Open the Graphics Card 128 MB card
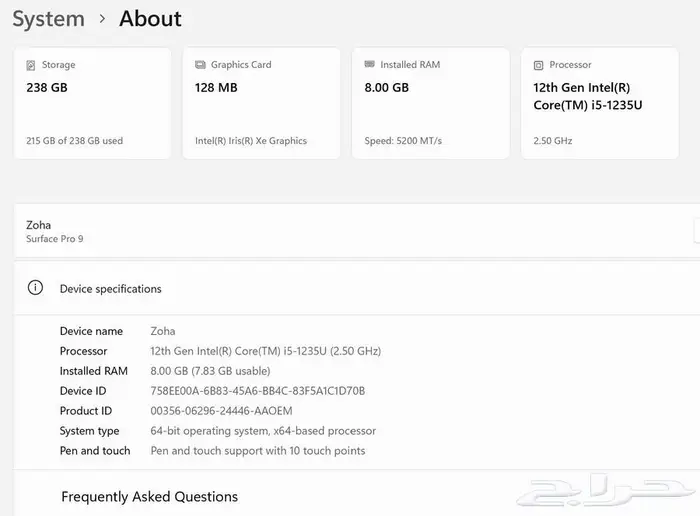 [x=261, y=103]
